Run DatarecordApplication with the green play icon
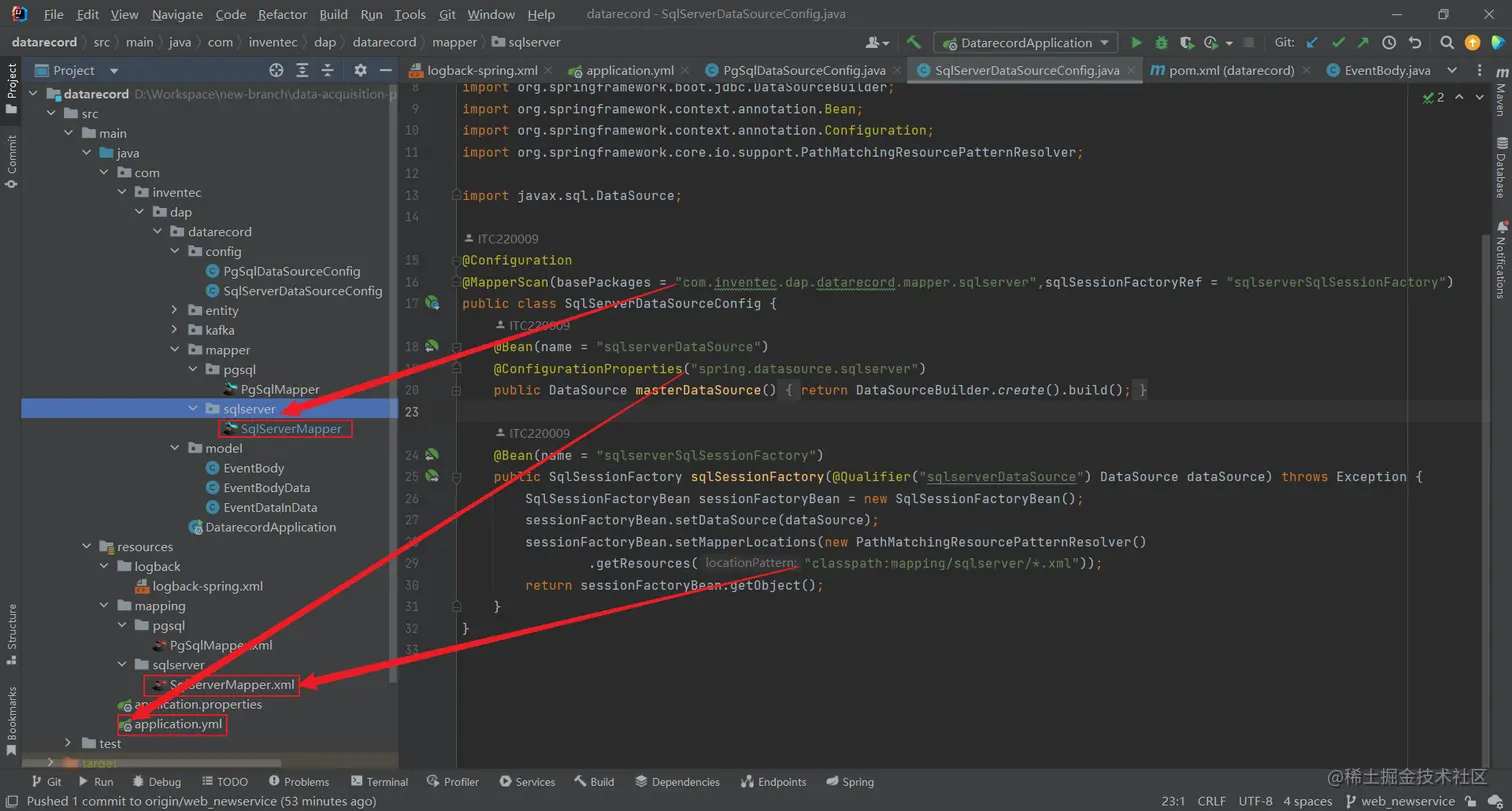This screenshot has height=811, width=1512. click(1136, 43)
